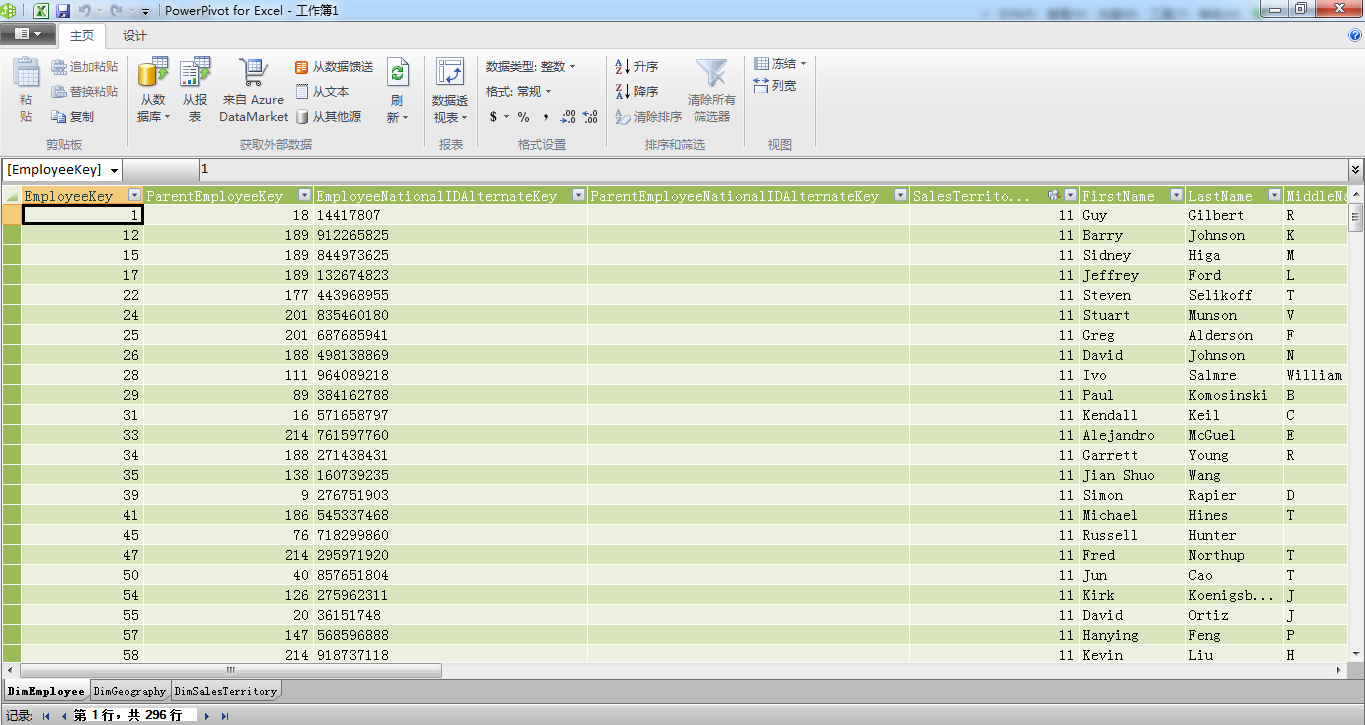Save the workbook using the floppy icon
This screenshot has height=725, width=1365.
click(63, 10)
